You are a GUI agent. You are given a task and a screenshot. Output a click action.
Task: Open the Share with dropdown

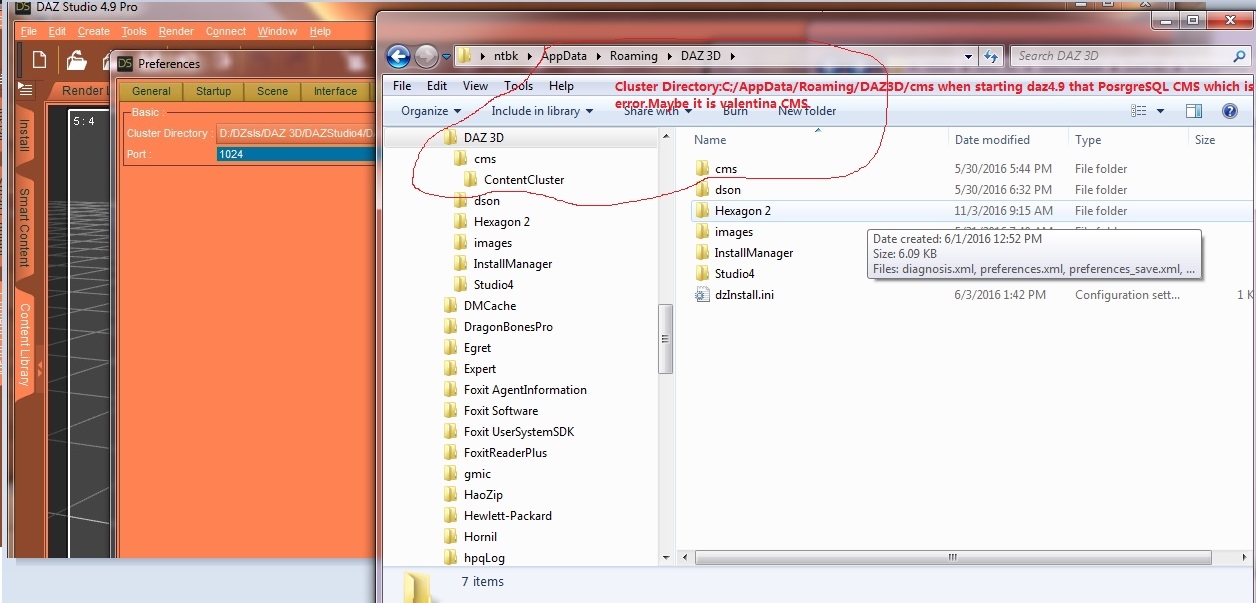658,111
